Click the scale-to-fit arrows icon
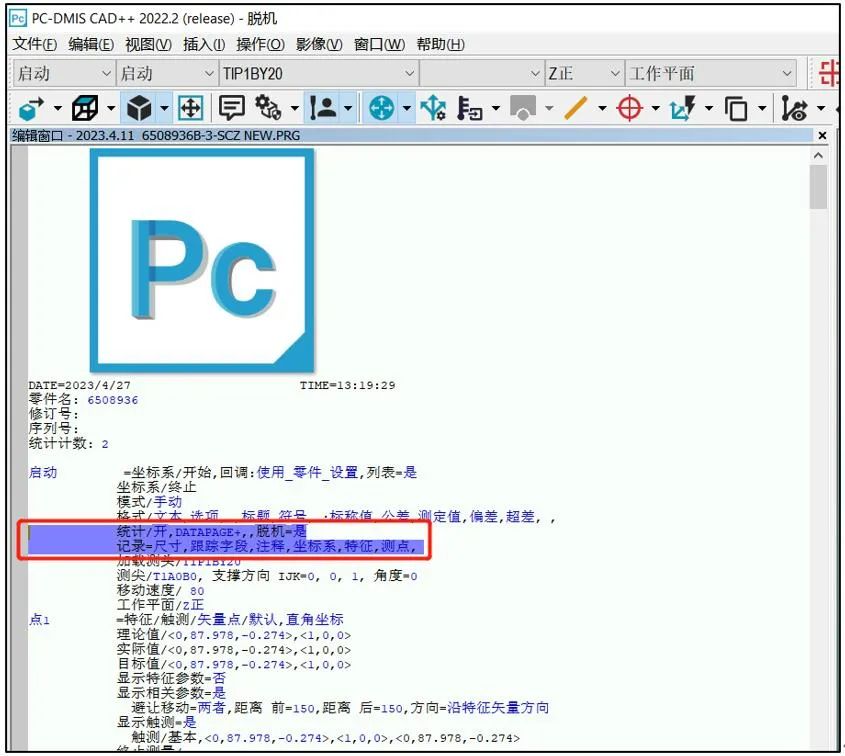The image size is (845, 756). [191, 108]
